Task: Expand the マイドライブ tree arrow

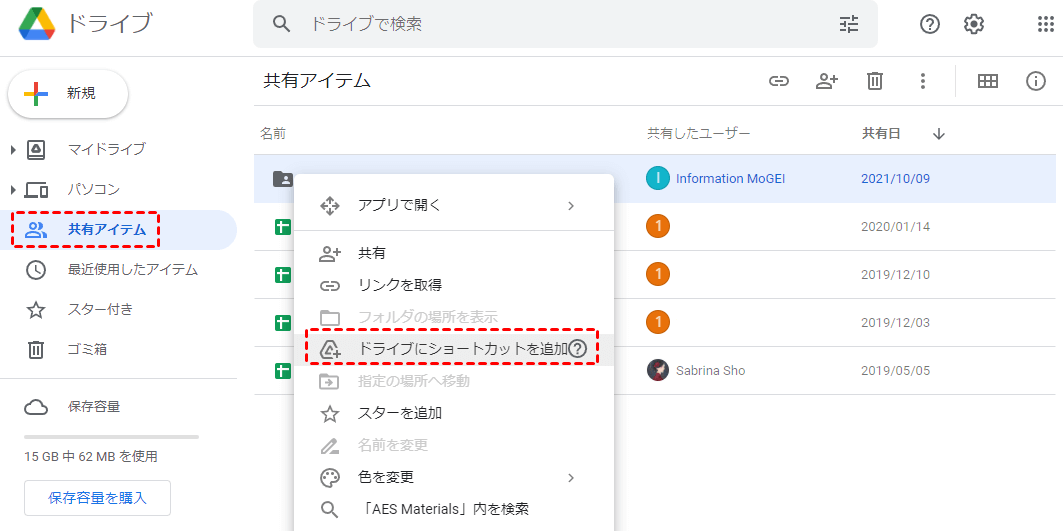Action: point(13,150)
